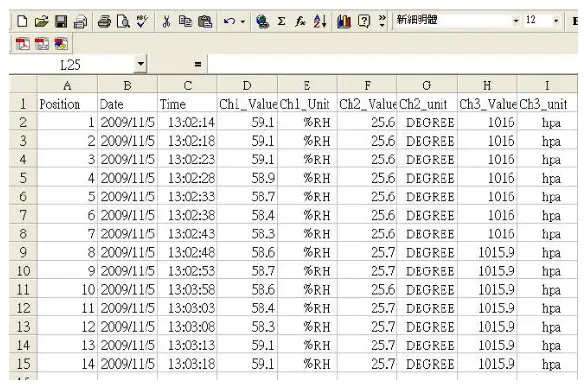Click DEGREE cell in row 5
This screenshot has width=584, height=385.
pyautogui.click(x=427, y=178)
